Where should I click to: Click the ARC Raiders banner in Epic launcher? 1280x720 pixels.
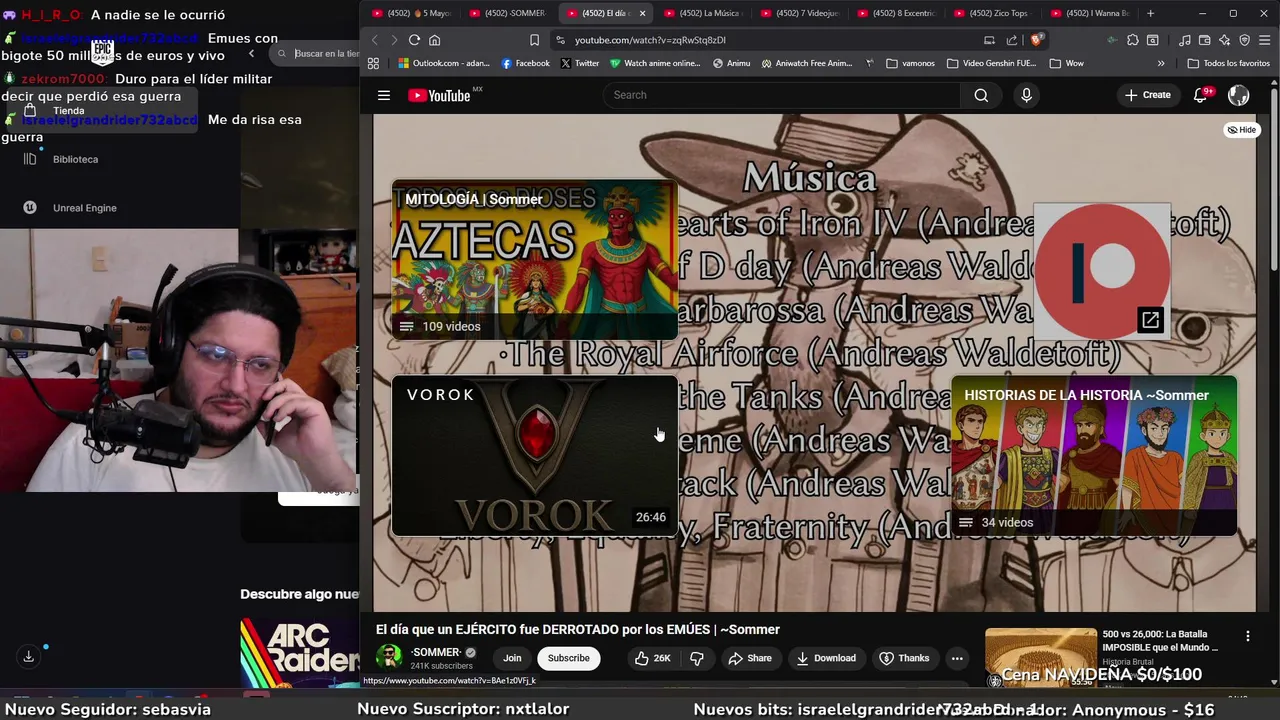point(300,654)
